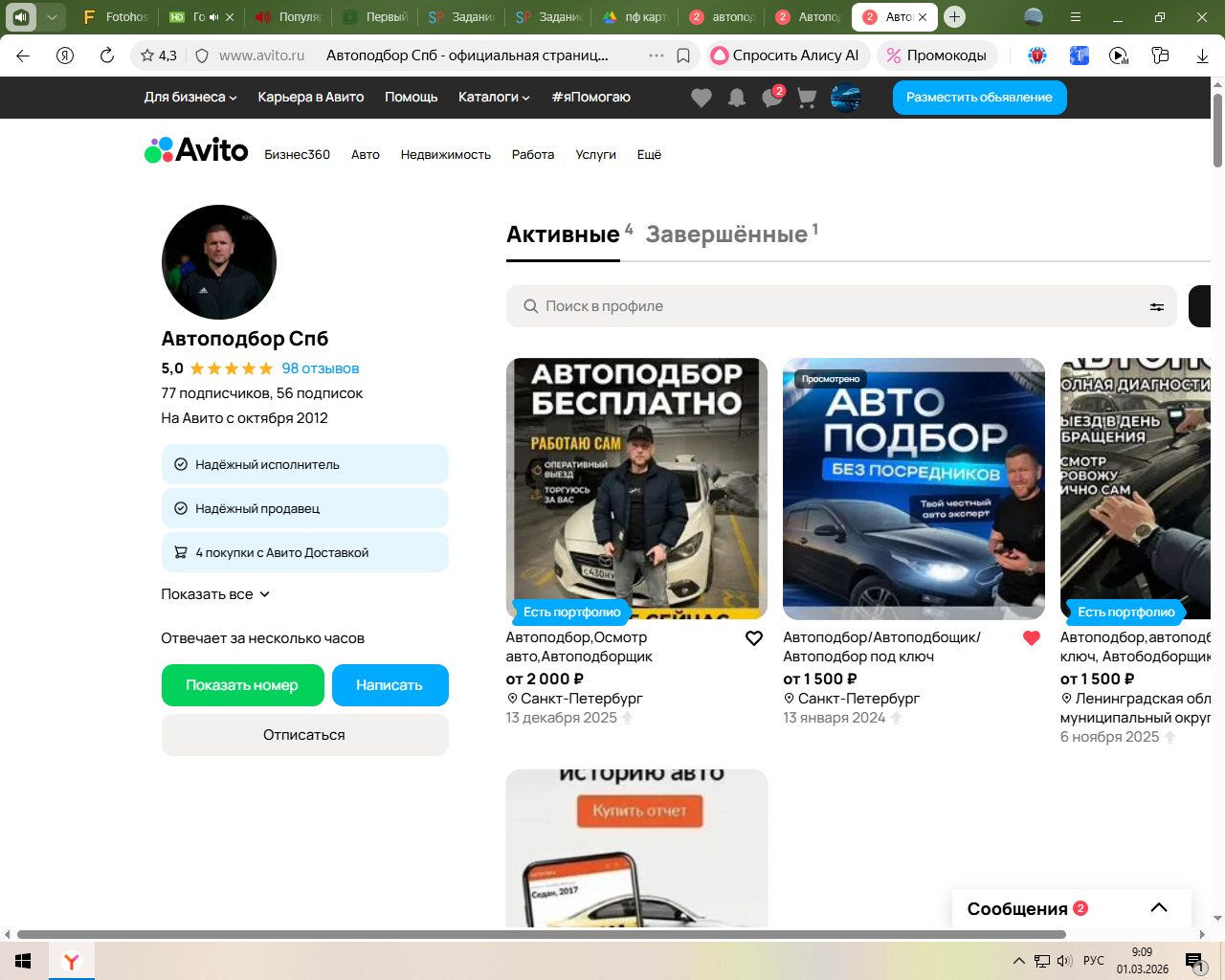Open the shopping cart icon
Viewport: 1225px width, 980px height.
pyautogui.click(x=807, y=98)
